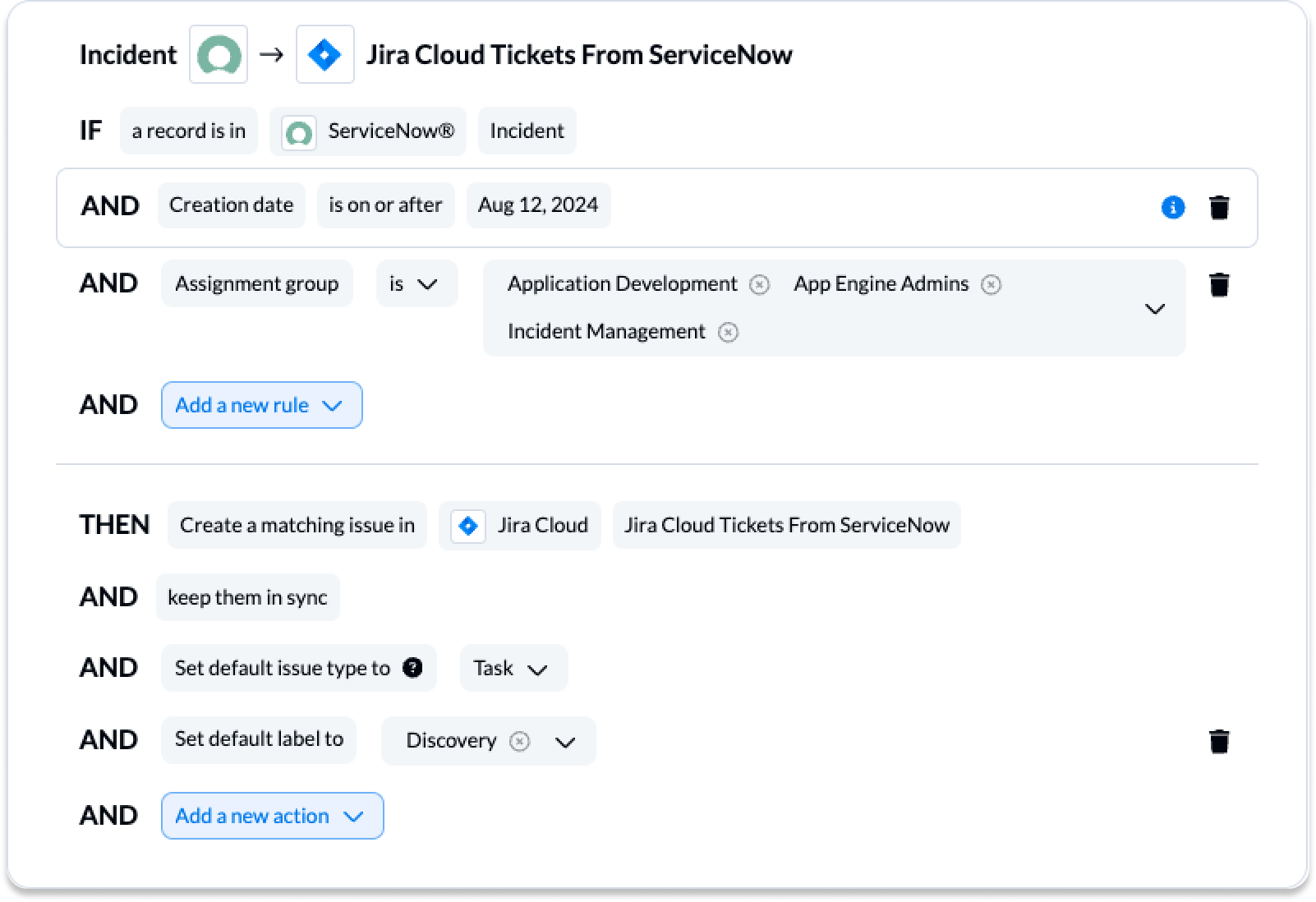
Task: Click the Jira Cloud logo in the header
Action: click(x=325, y=54)
